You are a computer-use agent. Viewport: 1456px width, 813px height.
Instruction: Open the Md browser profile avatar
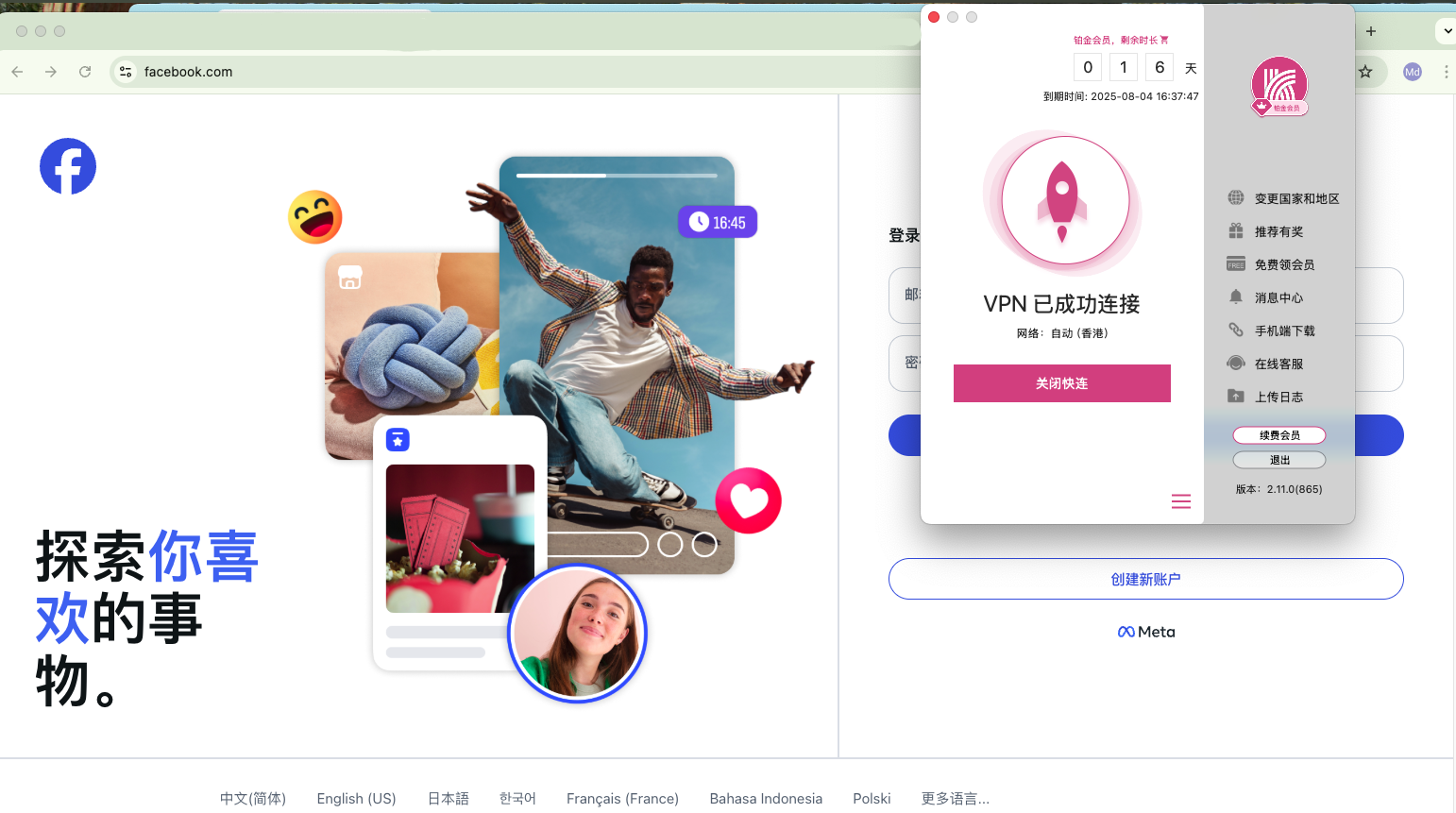(x=1413, y=72)
